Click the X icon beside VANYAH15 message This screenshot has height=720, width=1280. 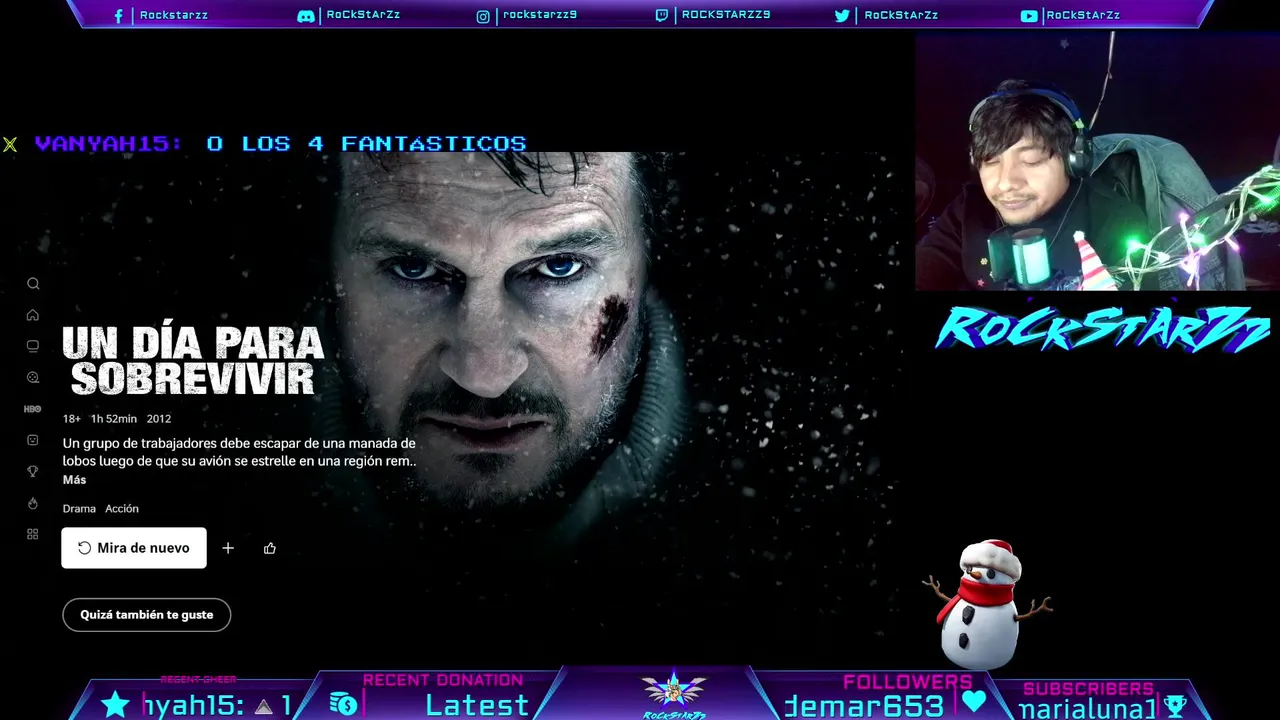coord(10,145)
